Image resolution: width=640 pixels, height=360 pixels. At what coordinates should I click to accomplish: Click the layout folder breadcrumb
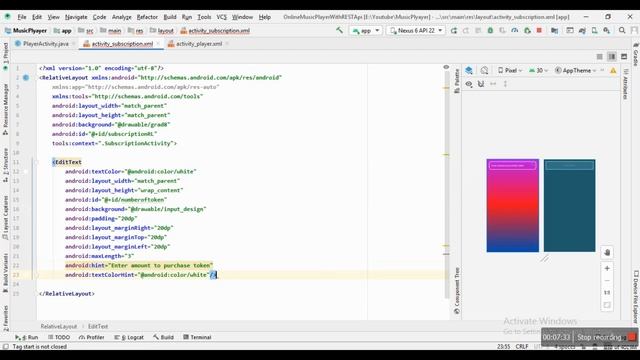click(x=162, y=31)
